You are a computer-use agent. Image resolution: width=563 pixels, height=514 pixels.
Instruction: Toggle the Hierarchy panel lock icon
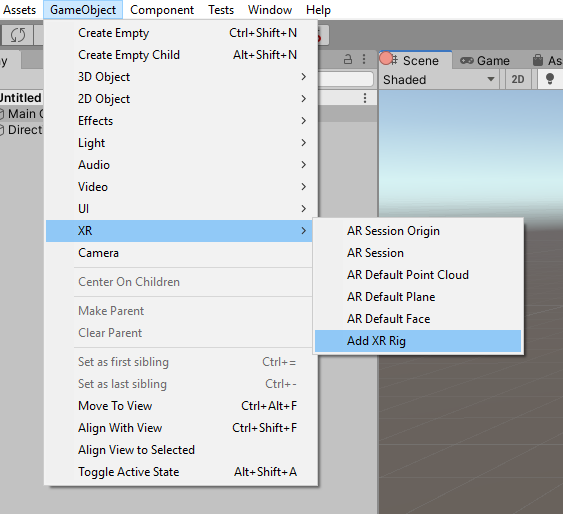coord(348,59)
